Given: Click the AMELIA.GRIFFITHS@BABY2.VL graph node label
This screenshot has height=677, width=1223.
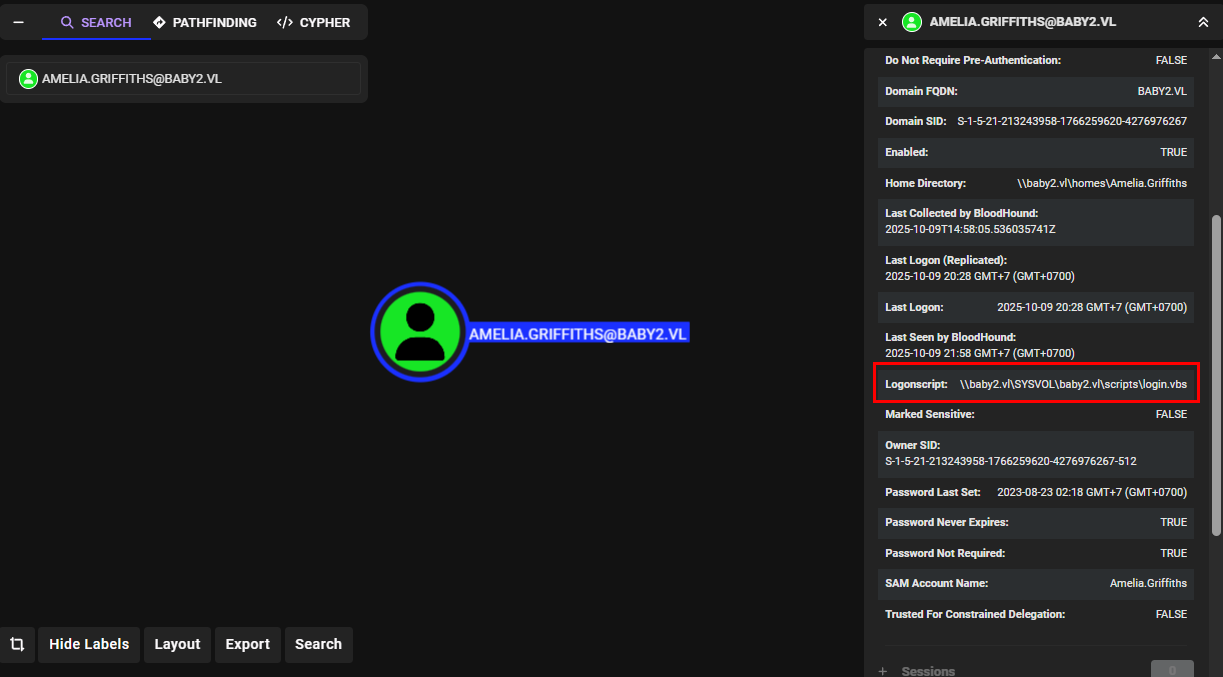Looking at the screenshot, I should [578, 334].
